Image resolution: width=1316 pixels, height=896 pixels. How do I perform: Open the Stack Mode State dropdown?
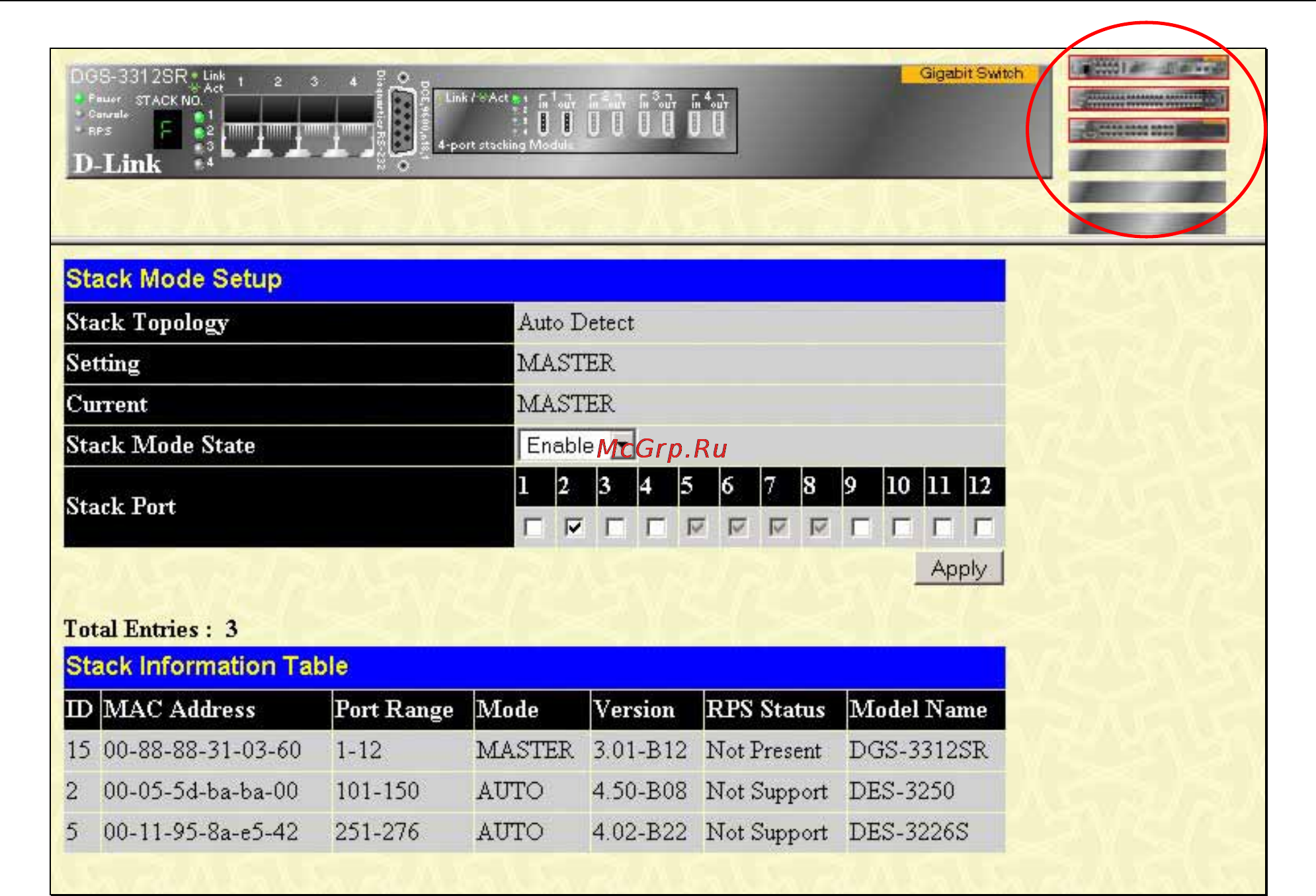tap(577, 445)
